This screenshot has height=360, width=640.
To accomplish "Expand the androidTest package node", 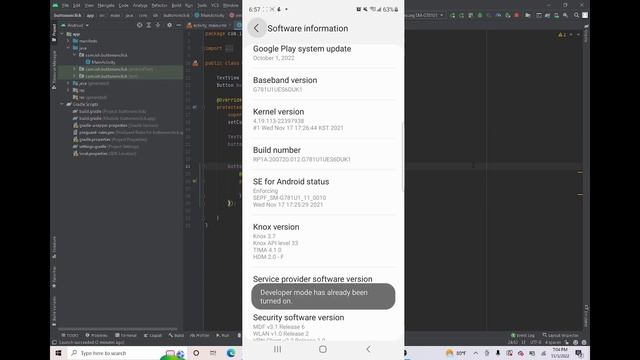I will [75, 69].
